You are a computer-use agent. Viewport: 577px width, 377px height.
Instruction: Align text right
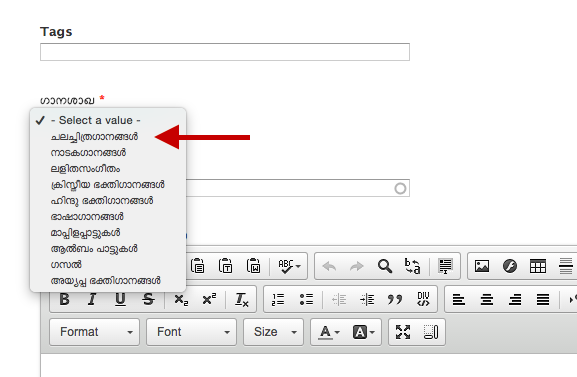[x=515, y=299]
